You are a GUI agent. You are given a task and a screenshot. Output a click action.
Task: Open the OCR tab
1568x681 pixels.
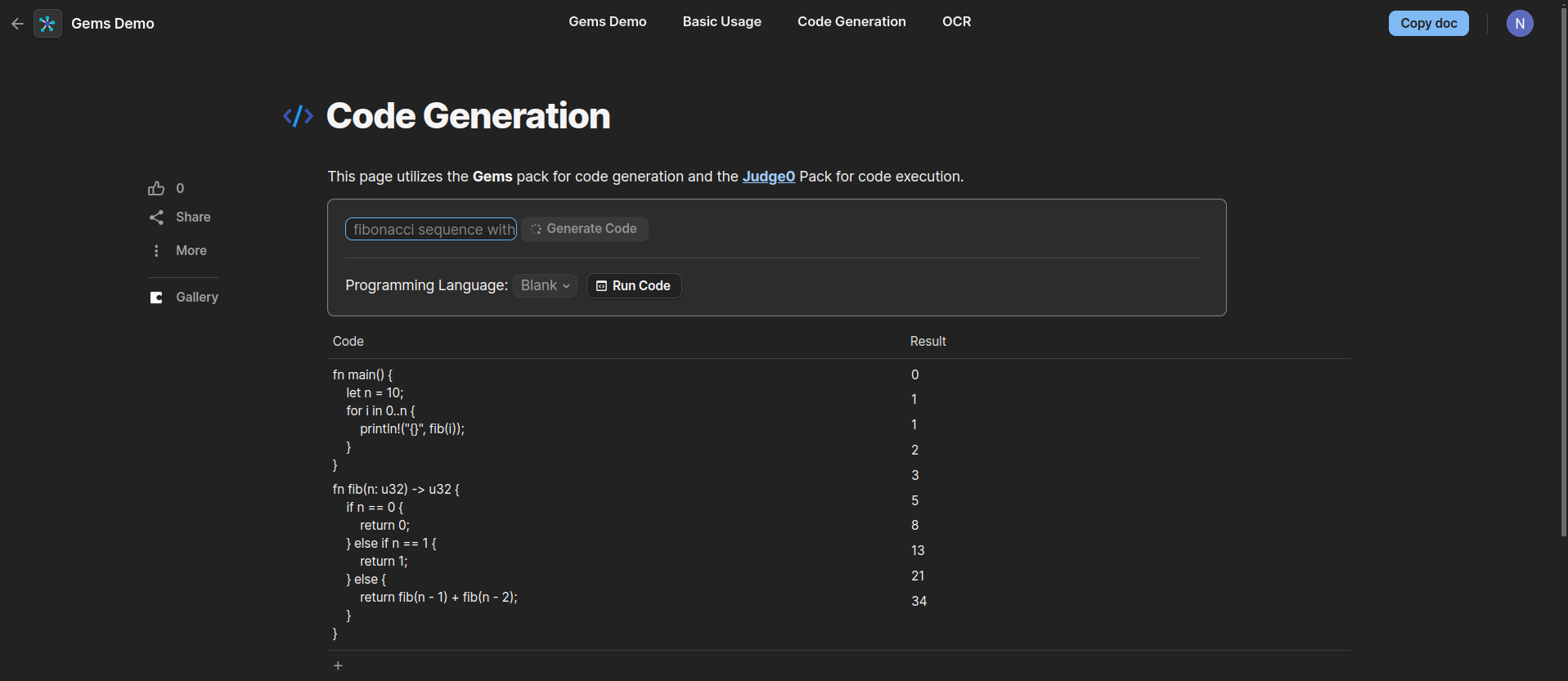[957, 22]
